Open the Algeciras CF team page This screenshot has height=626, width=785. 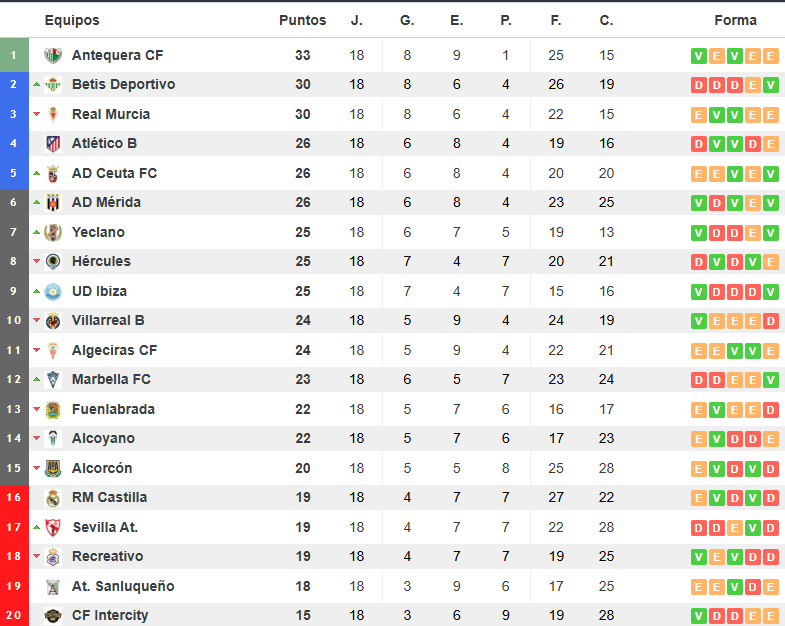click(x=114, y=350)
